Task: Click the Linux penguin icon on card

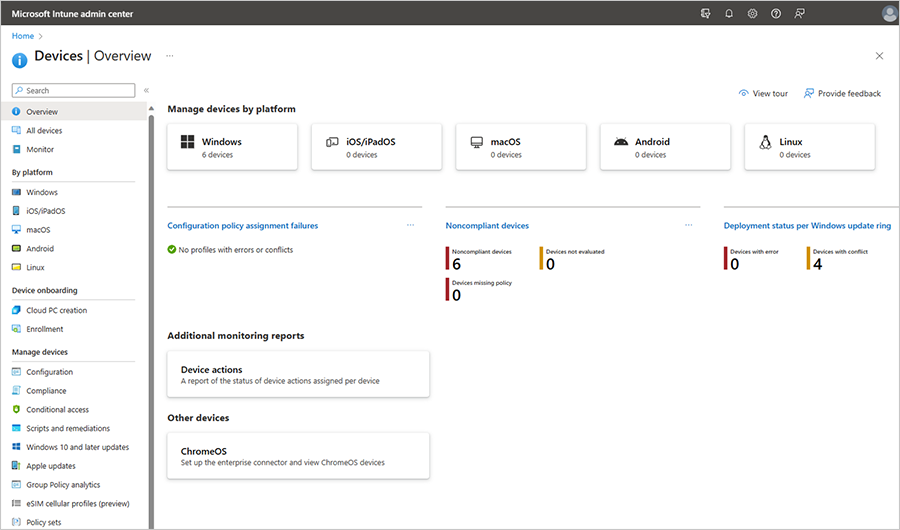Action: tap(765, 142)
